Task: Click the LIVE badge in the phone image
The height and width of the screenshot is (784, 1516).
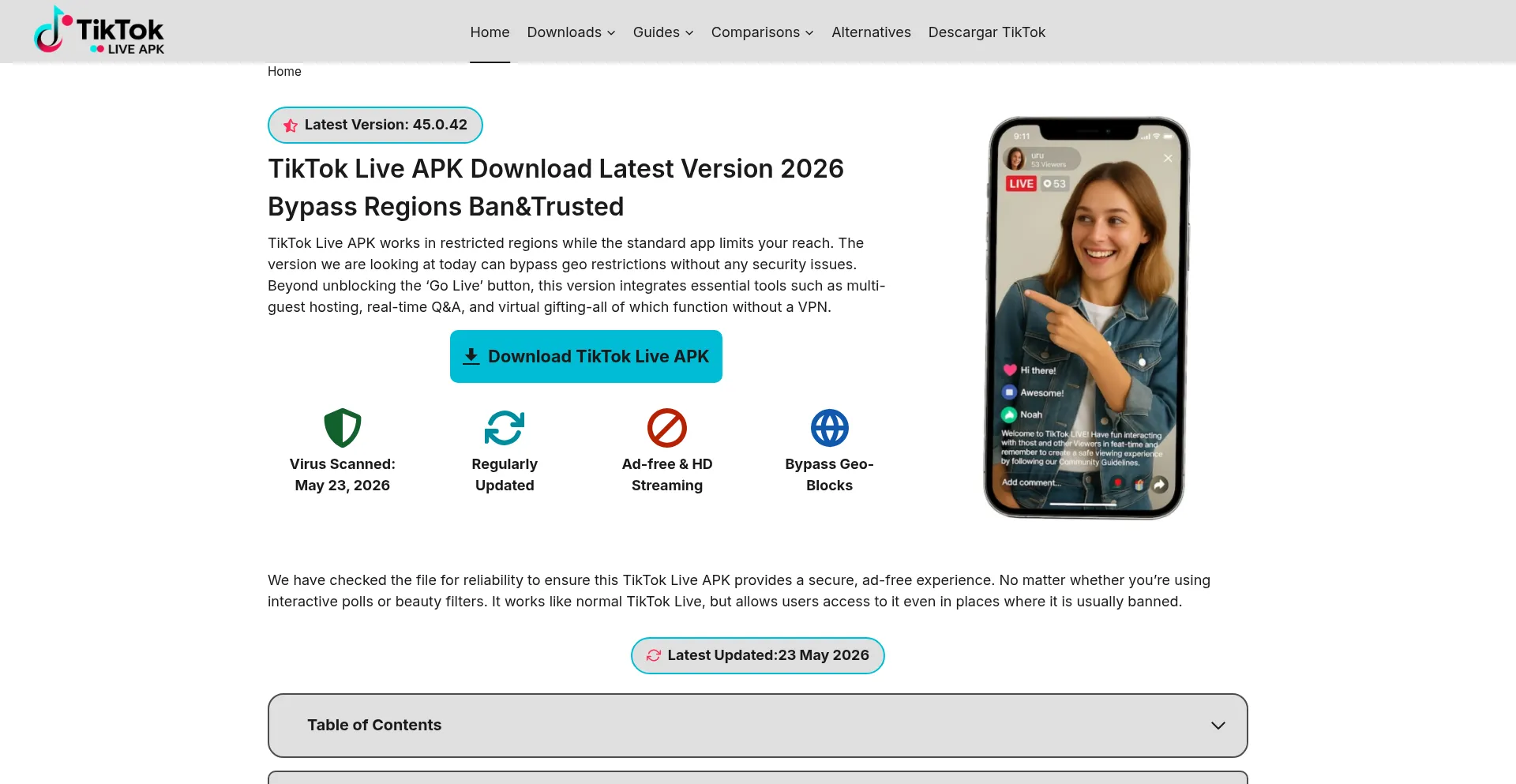Action: 1021,183
